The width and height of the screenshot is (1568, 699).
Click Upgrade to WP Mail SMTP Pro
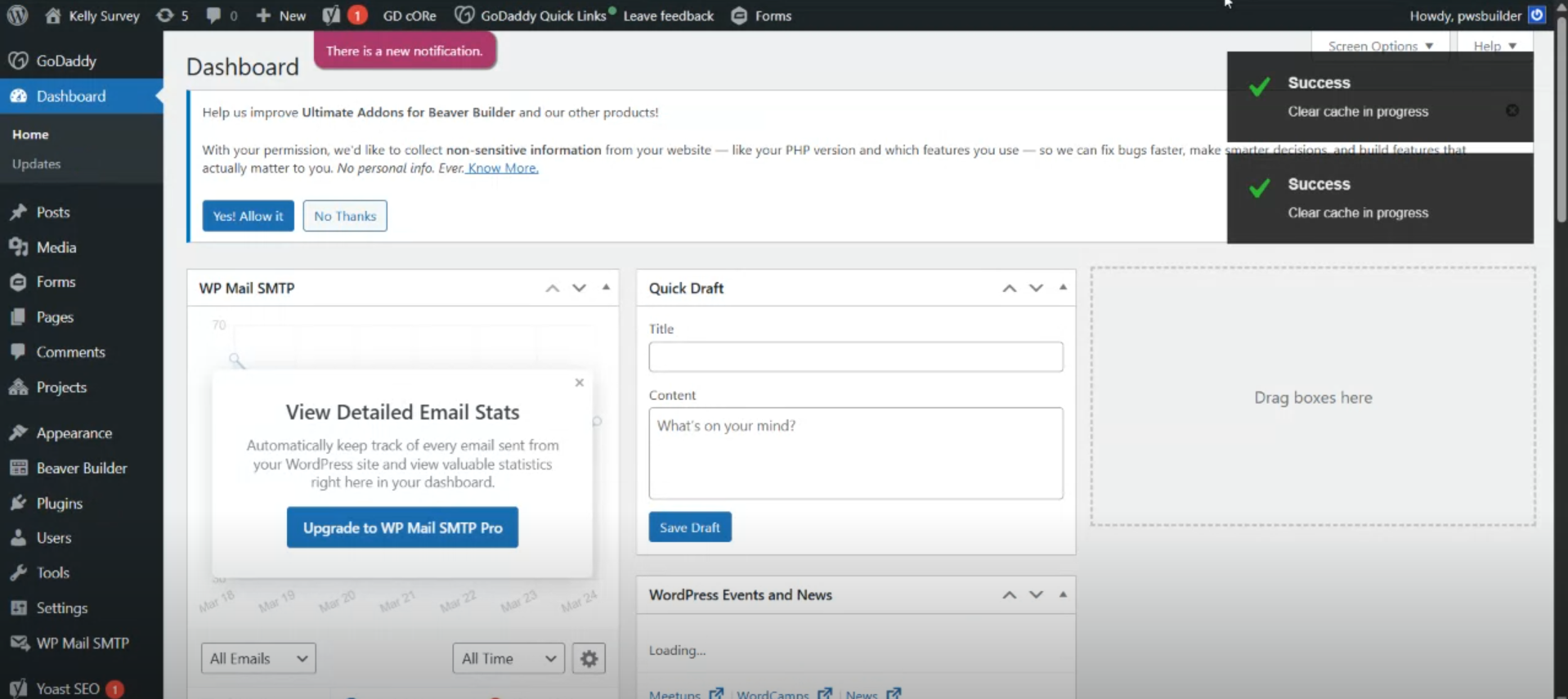[x=402, y=527]
